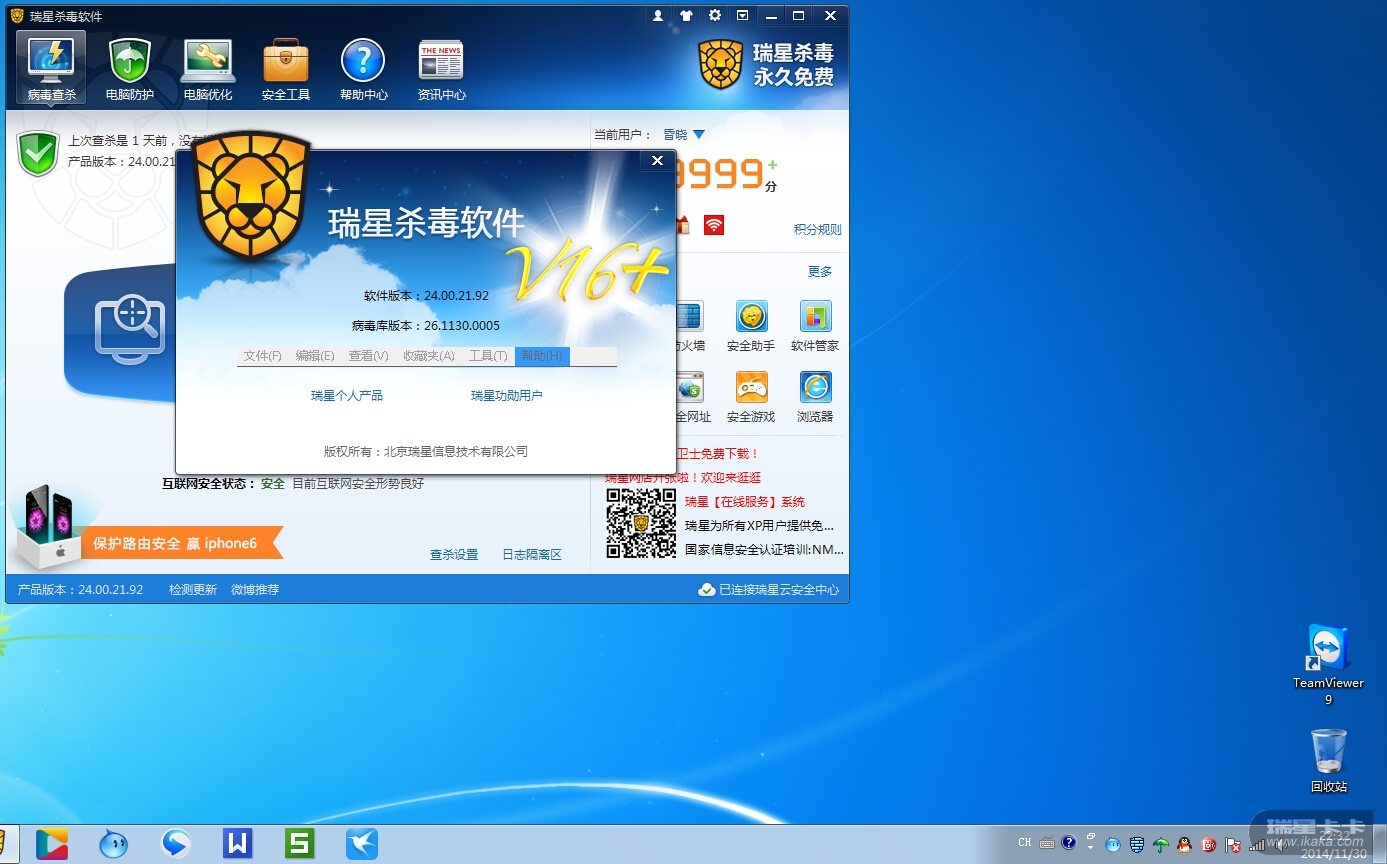Screen dimensions: 1387x864
Task: Open the 软件管家 software manager
Action: click(815, 326)
